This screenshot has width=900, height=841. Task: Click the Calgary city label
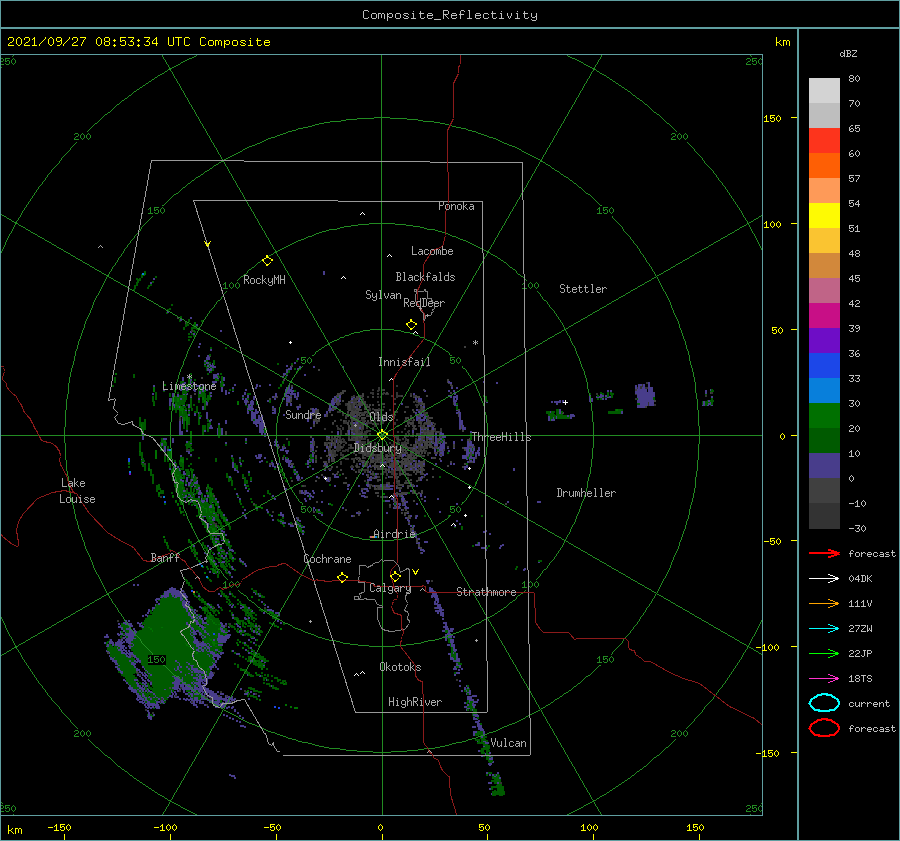(390, 588)
